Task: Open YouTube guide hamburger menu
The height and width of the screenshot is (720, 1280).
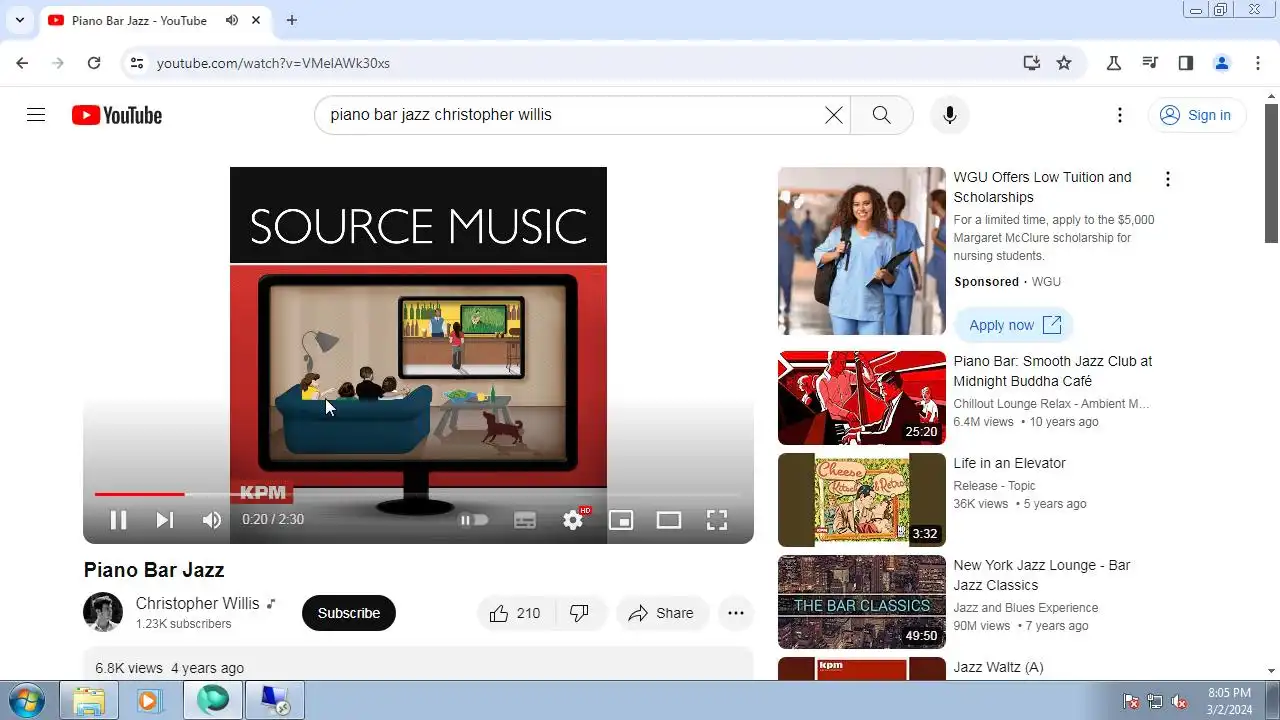Action: point(36,115)
